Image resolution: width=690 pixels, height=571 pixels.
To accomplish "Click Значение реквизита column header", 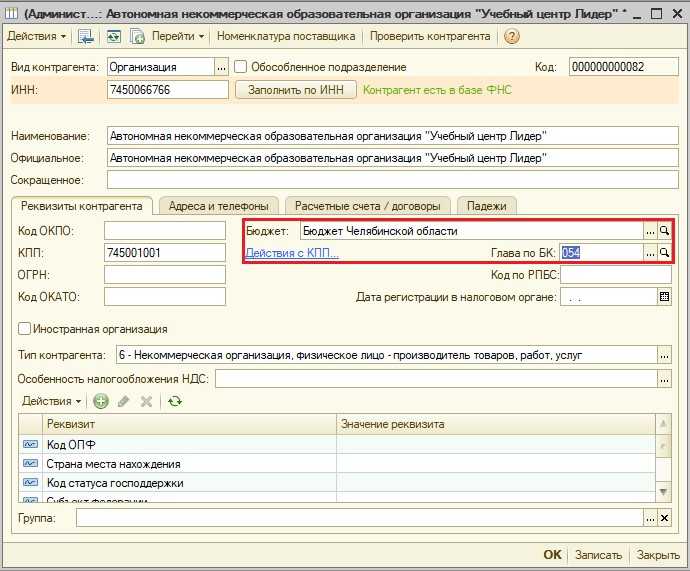I will 496,424.
